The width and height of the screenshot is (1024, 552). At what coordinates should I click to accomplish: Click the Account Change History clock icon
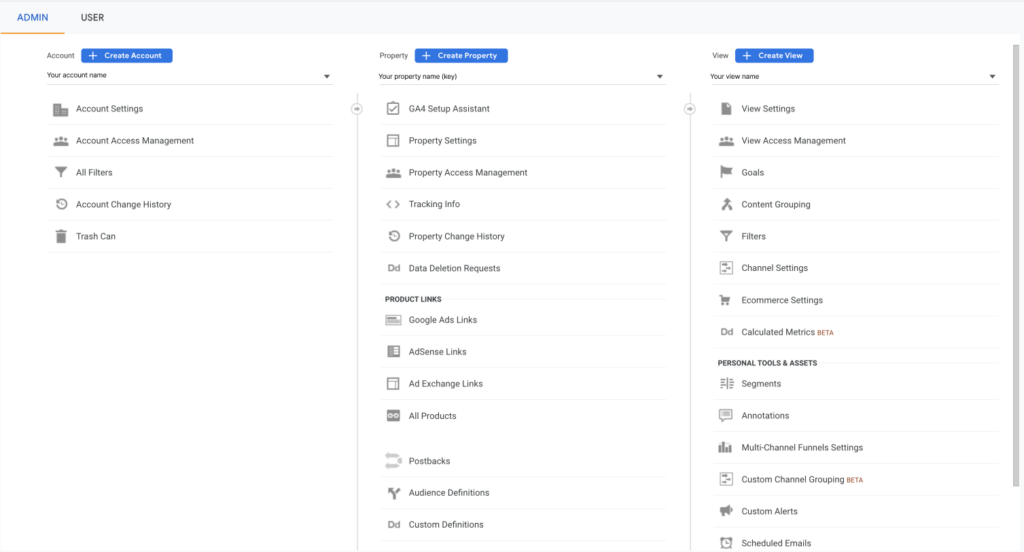tap(61, 205)
